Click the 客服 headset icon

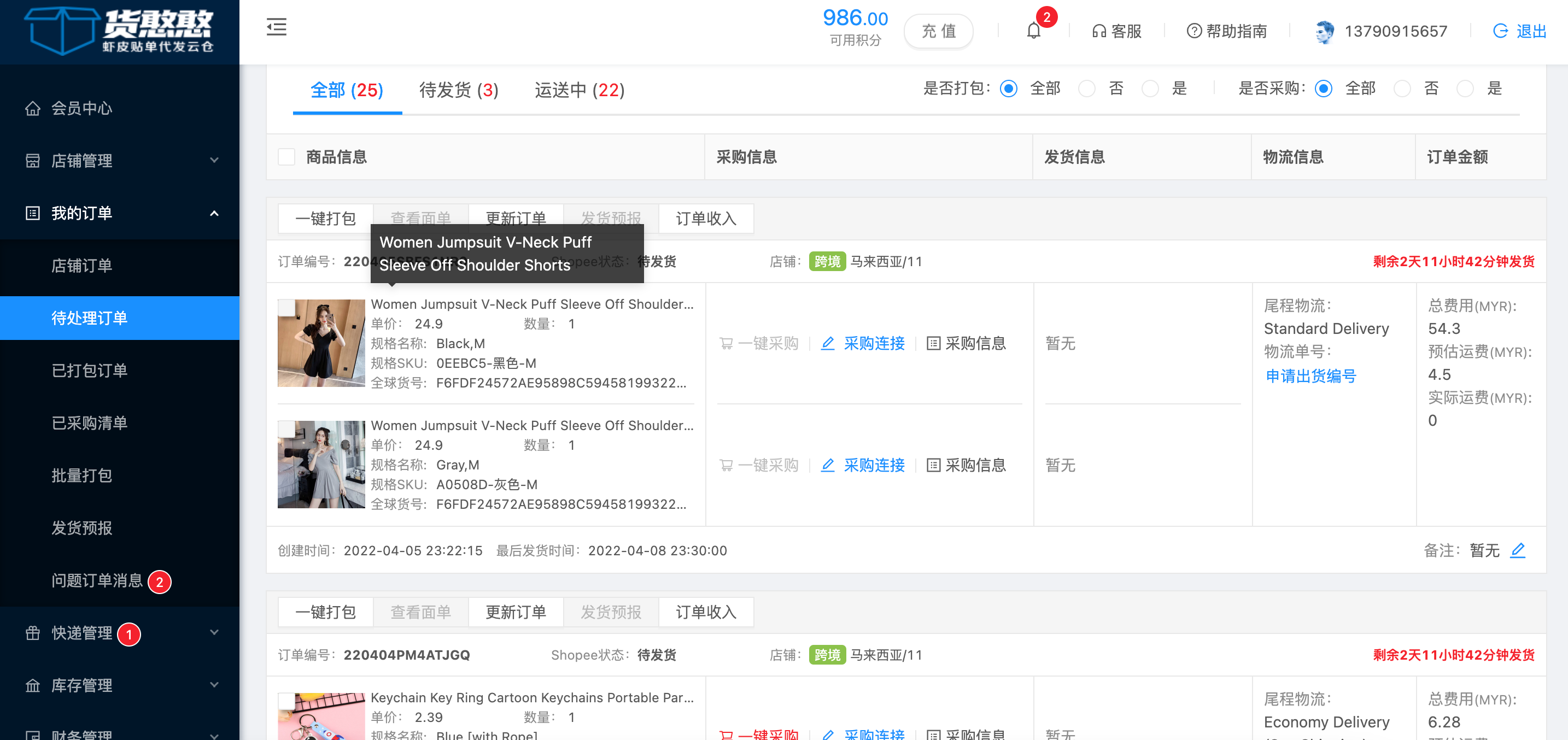pyautogui.click(x=1099, y=31)
